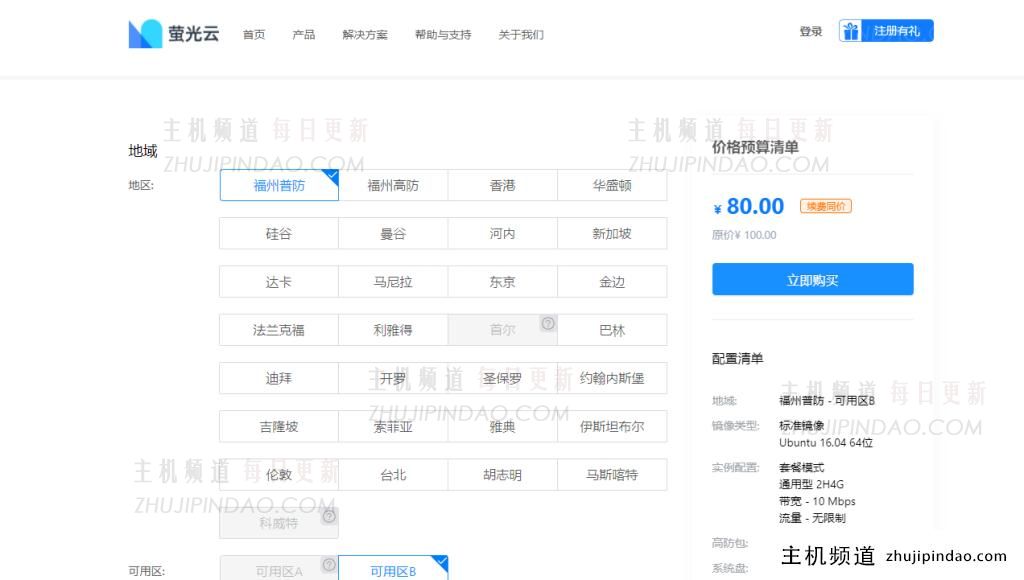The image size is (1024, 580).
Task: Select the 华盛顿 region
Action: pyautogui.click(x=613, y=185)
